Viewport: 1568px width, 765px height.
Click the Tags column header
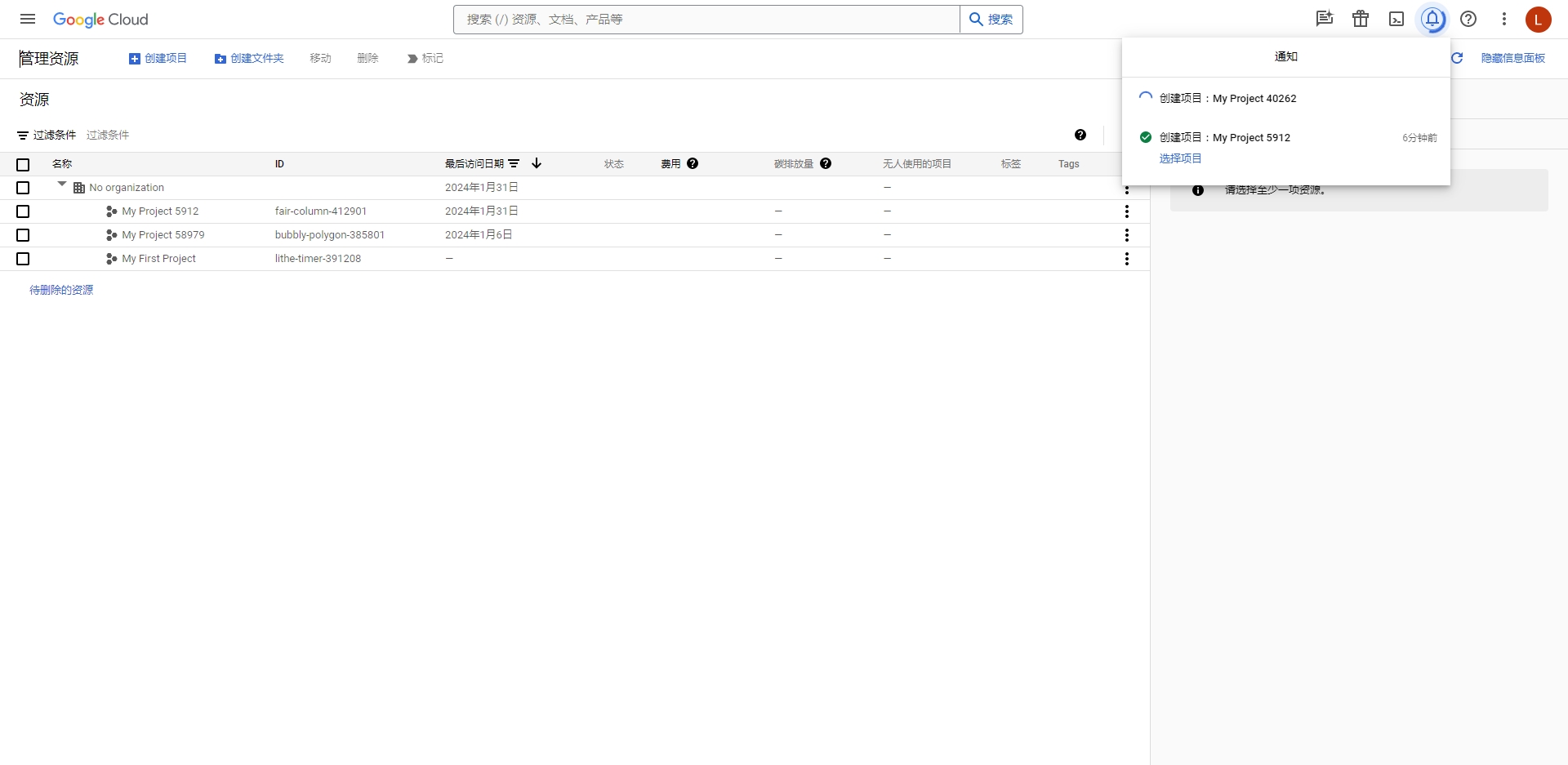click(1069, 164)
